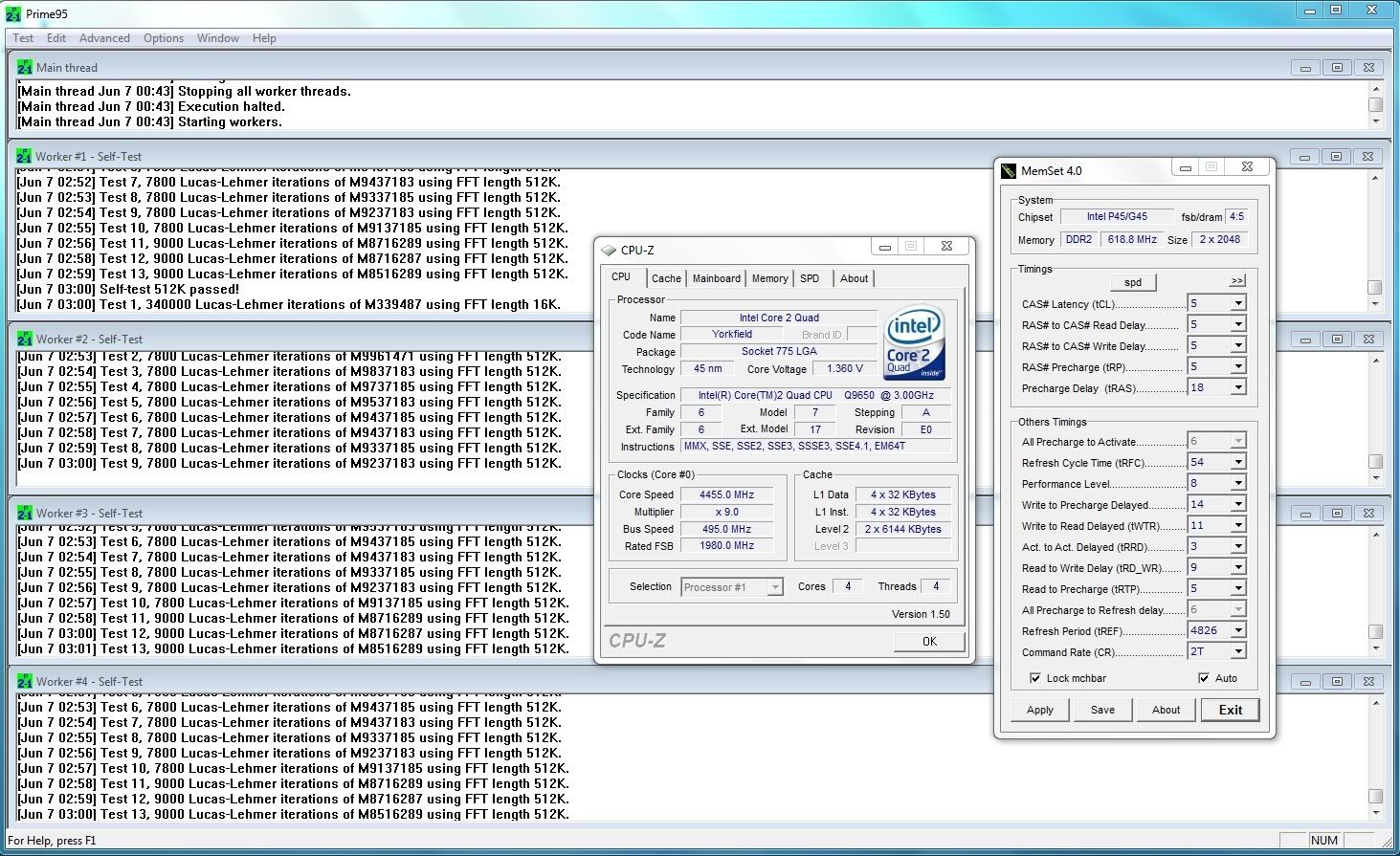
Task: Click the Worker #4 scrollbar down arrow
Action: click(x=1375, y=813)
